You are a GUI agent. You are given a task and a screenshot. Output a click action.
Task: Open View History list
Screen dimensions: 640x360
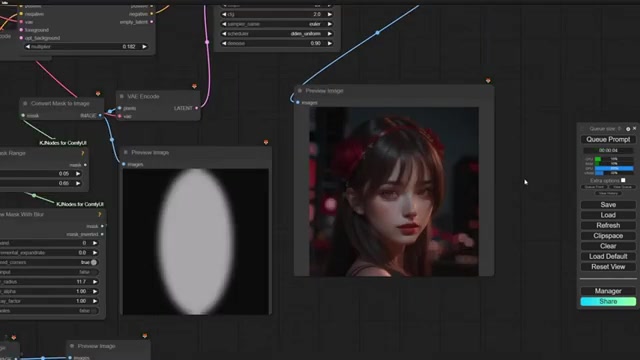608,193
